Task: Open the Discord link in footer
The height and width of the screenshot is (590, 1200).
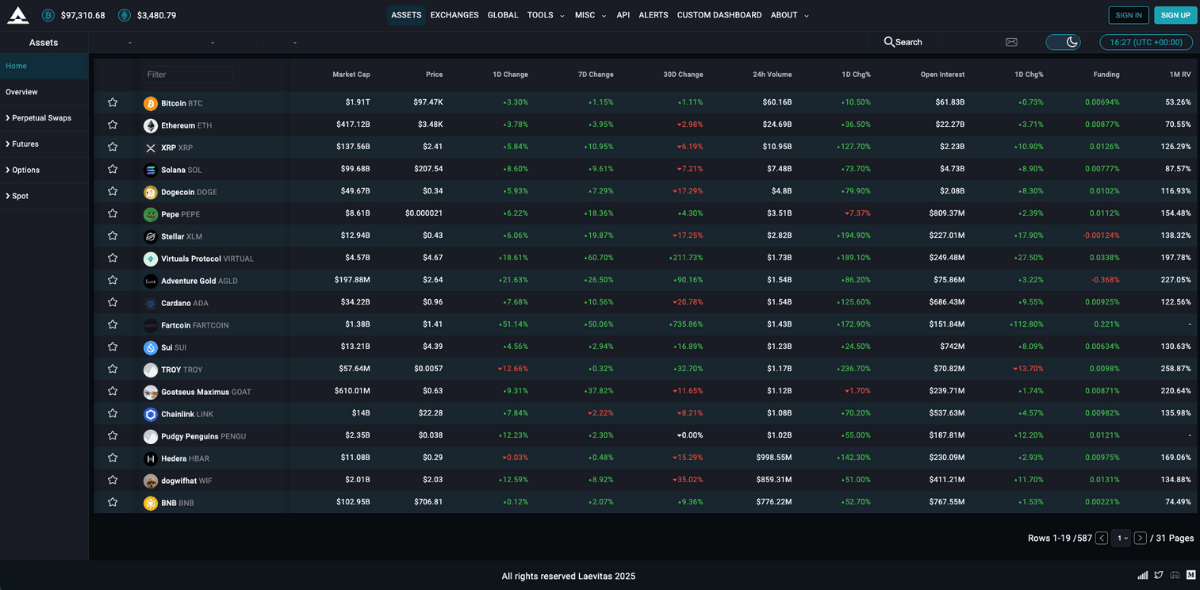Action: pos(1175,575)
